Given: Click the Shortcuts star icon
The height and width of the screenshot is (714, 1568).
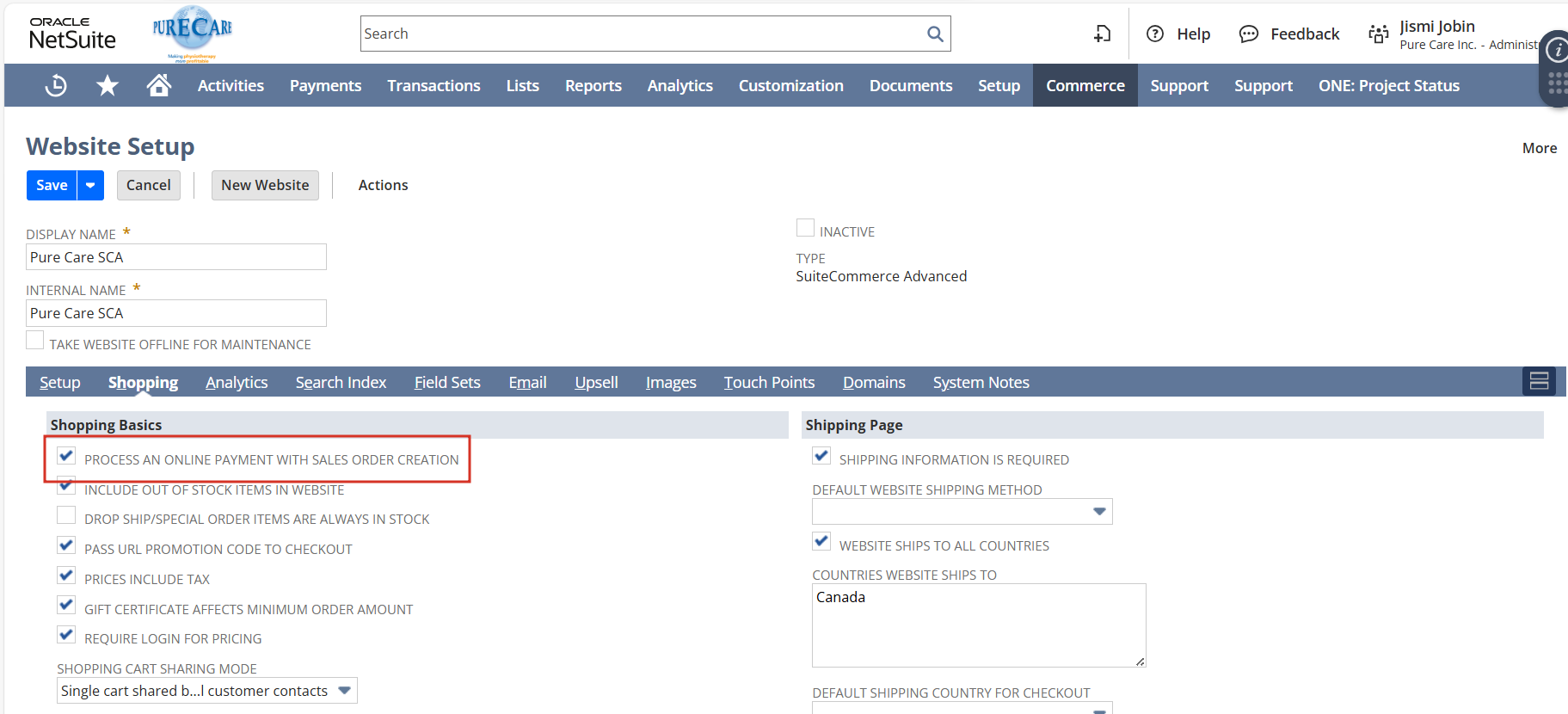Looking at the screenshot, I should click(108, 85).
